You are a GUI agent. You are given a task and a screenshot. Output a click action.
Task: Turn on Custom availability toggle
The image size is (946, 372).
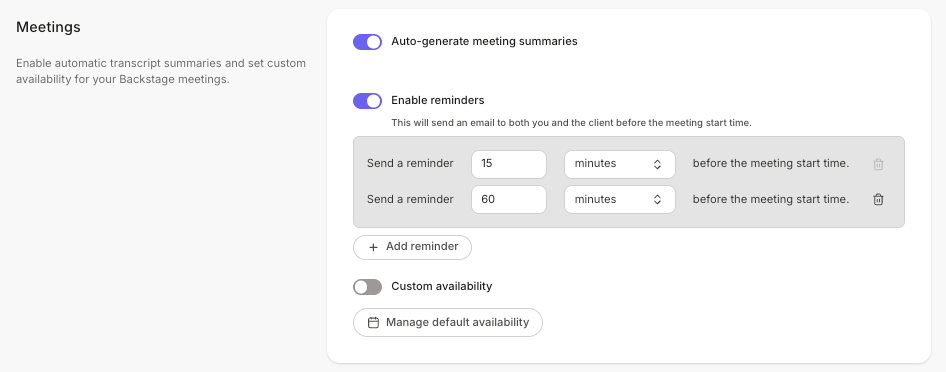[367, 287]
